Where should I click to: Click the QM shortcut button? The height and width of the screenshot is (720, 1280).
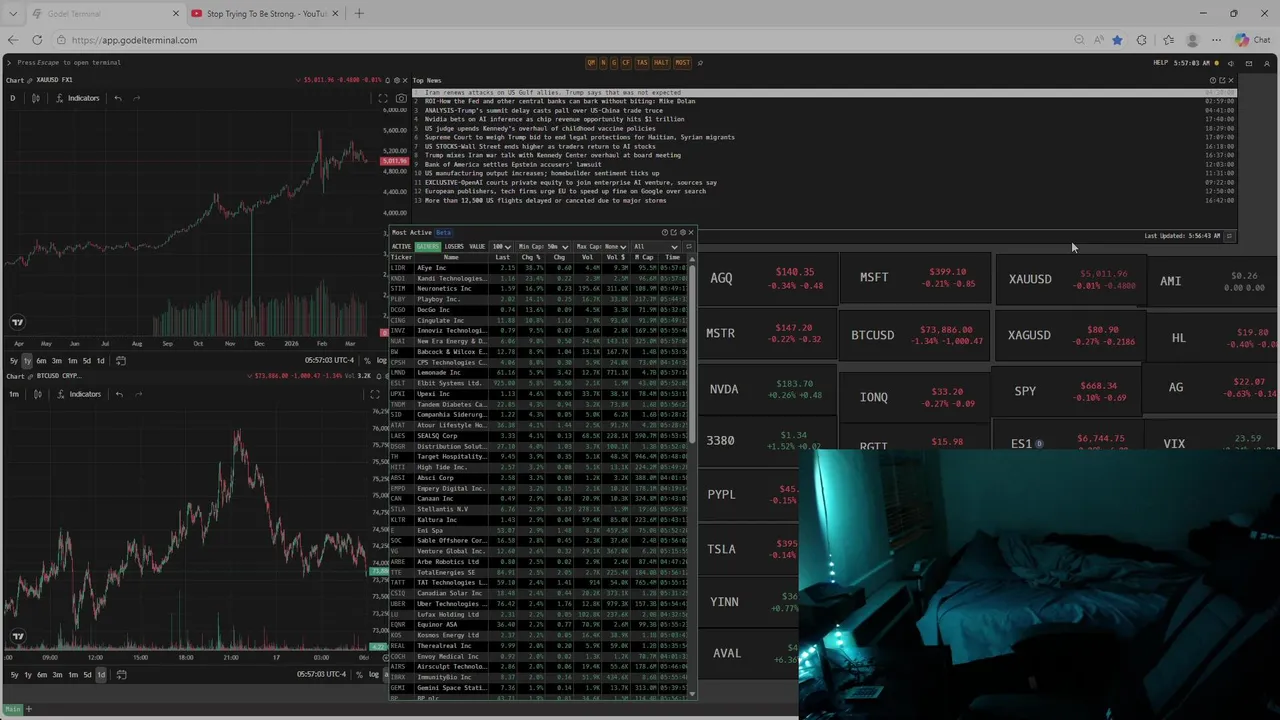click(591, 63)
